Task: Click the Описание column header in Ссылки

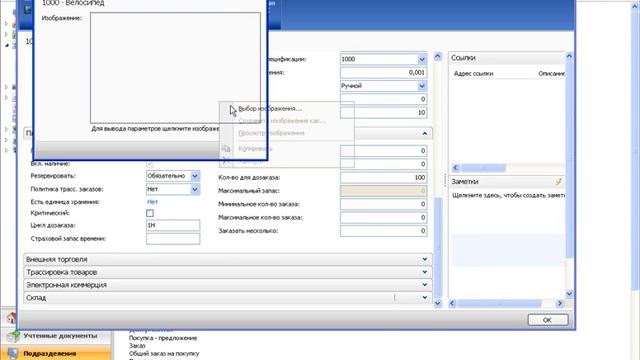Action: coord(551,74)
